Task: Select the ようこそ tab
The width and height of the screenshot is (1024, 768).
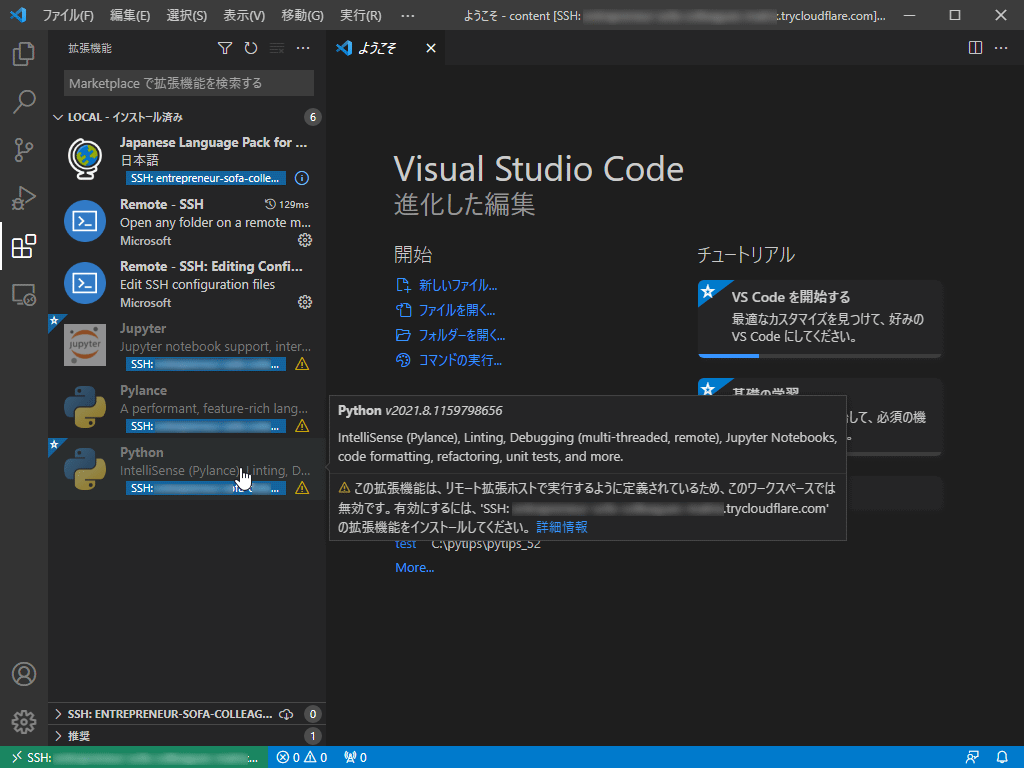Action: pyautogui.click(x=378, y=47)
